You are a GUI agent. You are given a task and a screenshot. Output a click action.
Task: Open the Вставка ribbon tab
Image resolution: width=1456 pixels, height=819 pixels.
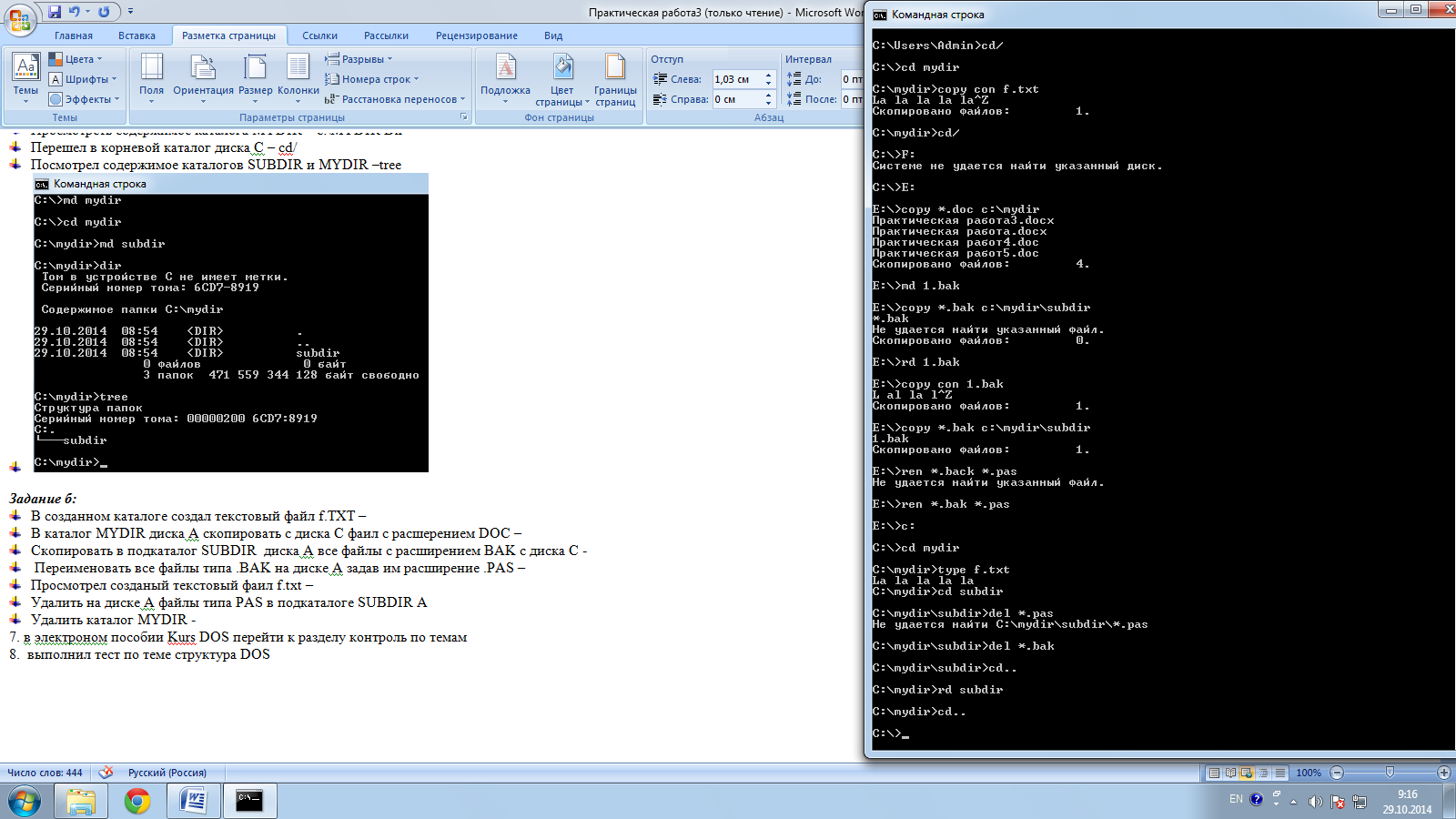(136, 35)
